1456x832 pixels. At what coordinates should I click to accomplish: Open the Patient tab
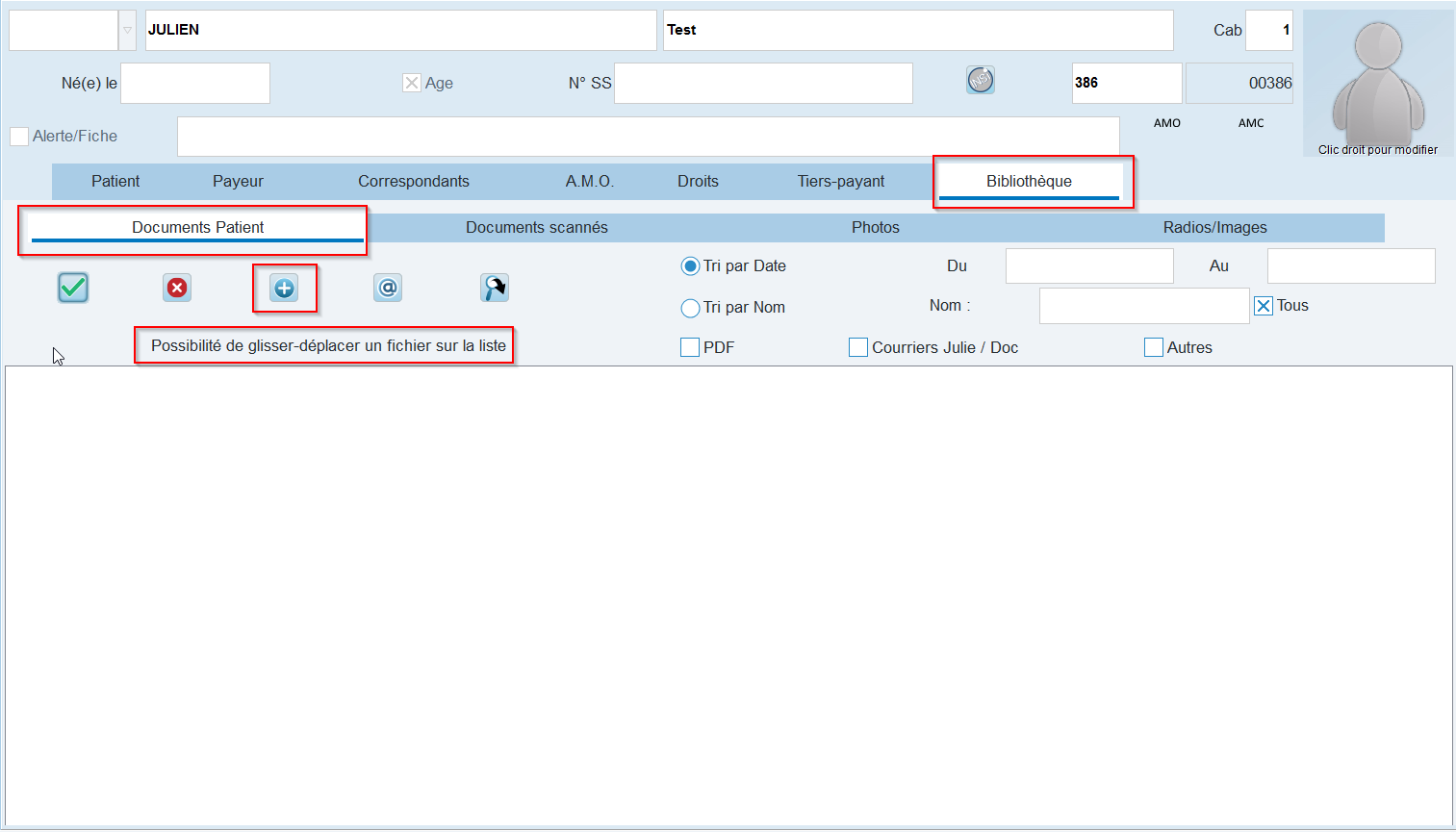(x=115, y=181)
